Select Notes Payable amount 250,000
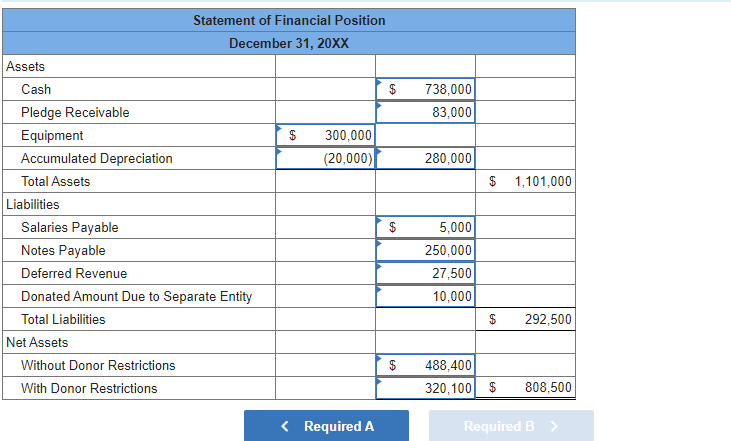731x441 pixels. point(425,250)
